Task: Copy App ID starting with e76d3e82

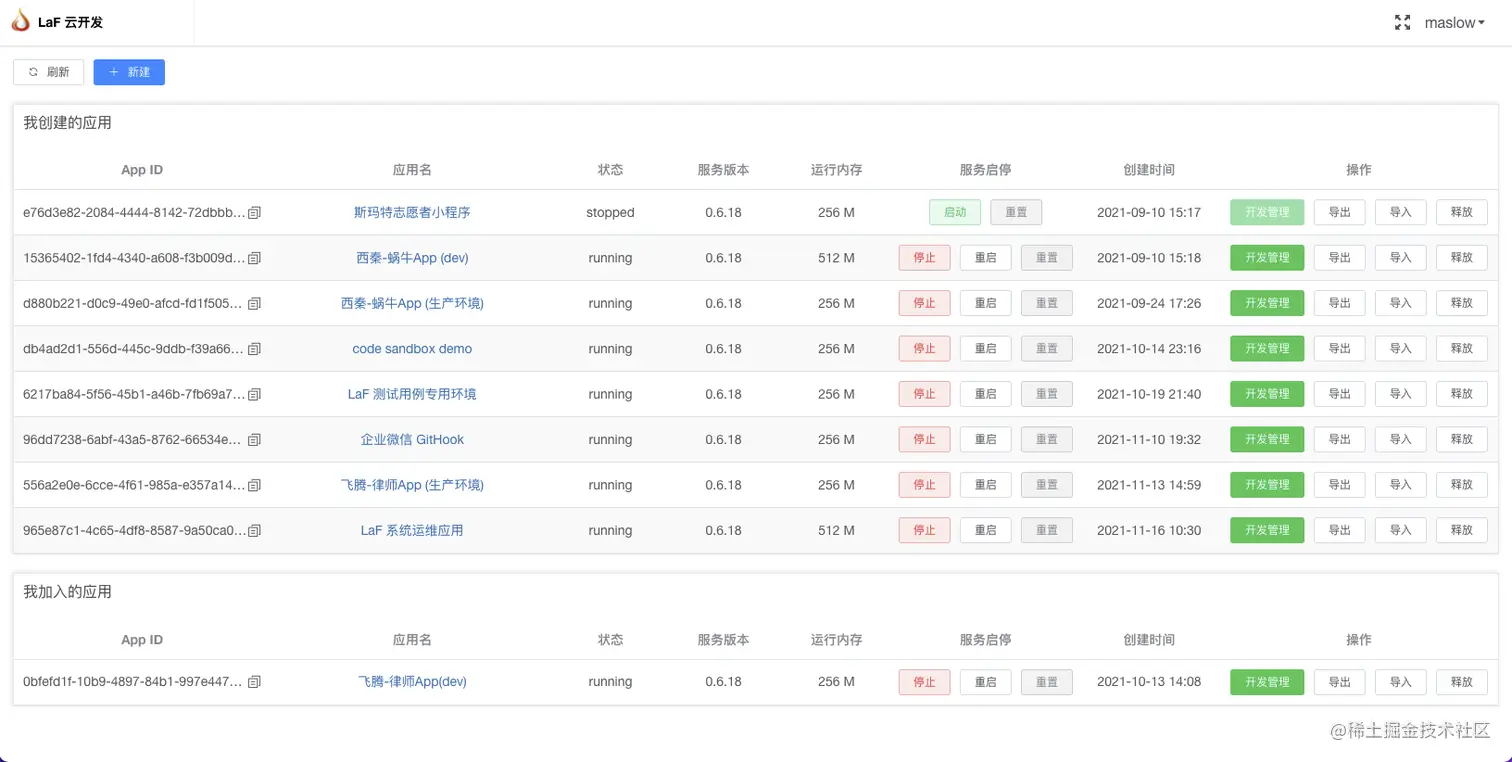Action: [254, 213]
